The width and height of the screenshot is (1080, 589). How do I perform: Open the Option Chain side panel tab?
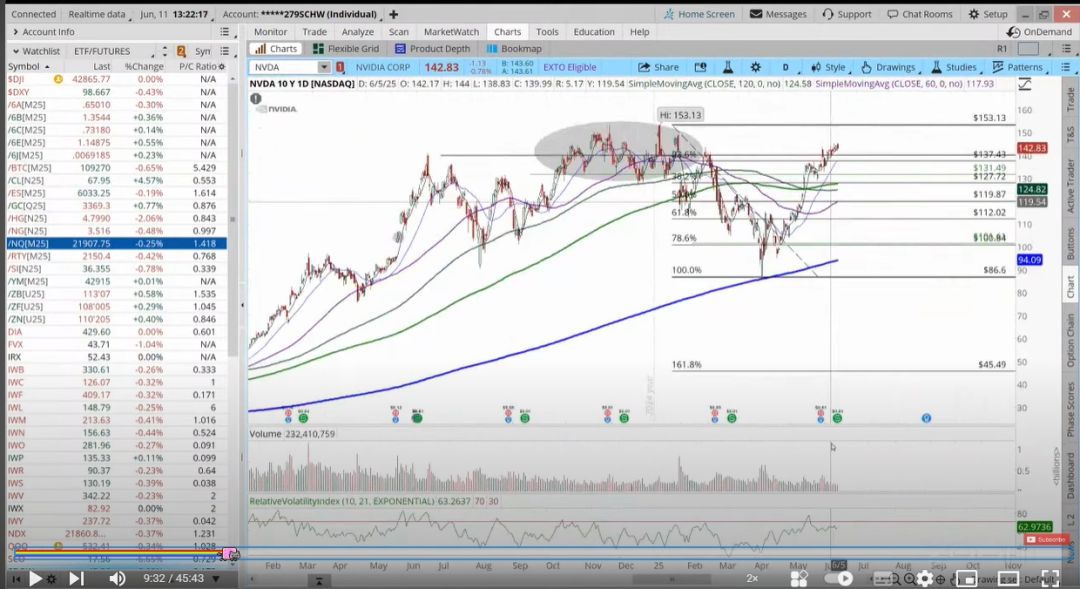tap(1071, 340)
